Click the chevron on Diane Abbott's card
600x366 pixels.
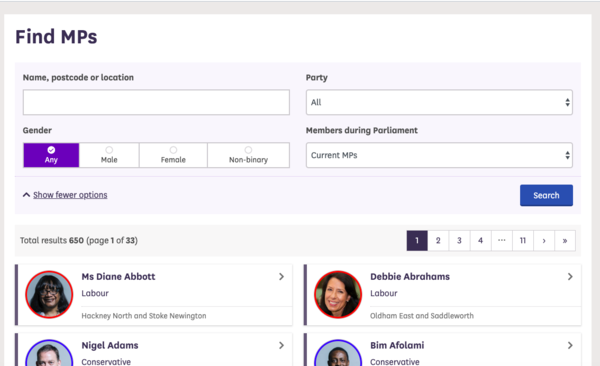282,276
